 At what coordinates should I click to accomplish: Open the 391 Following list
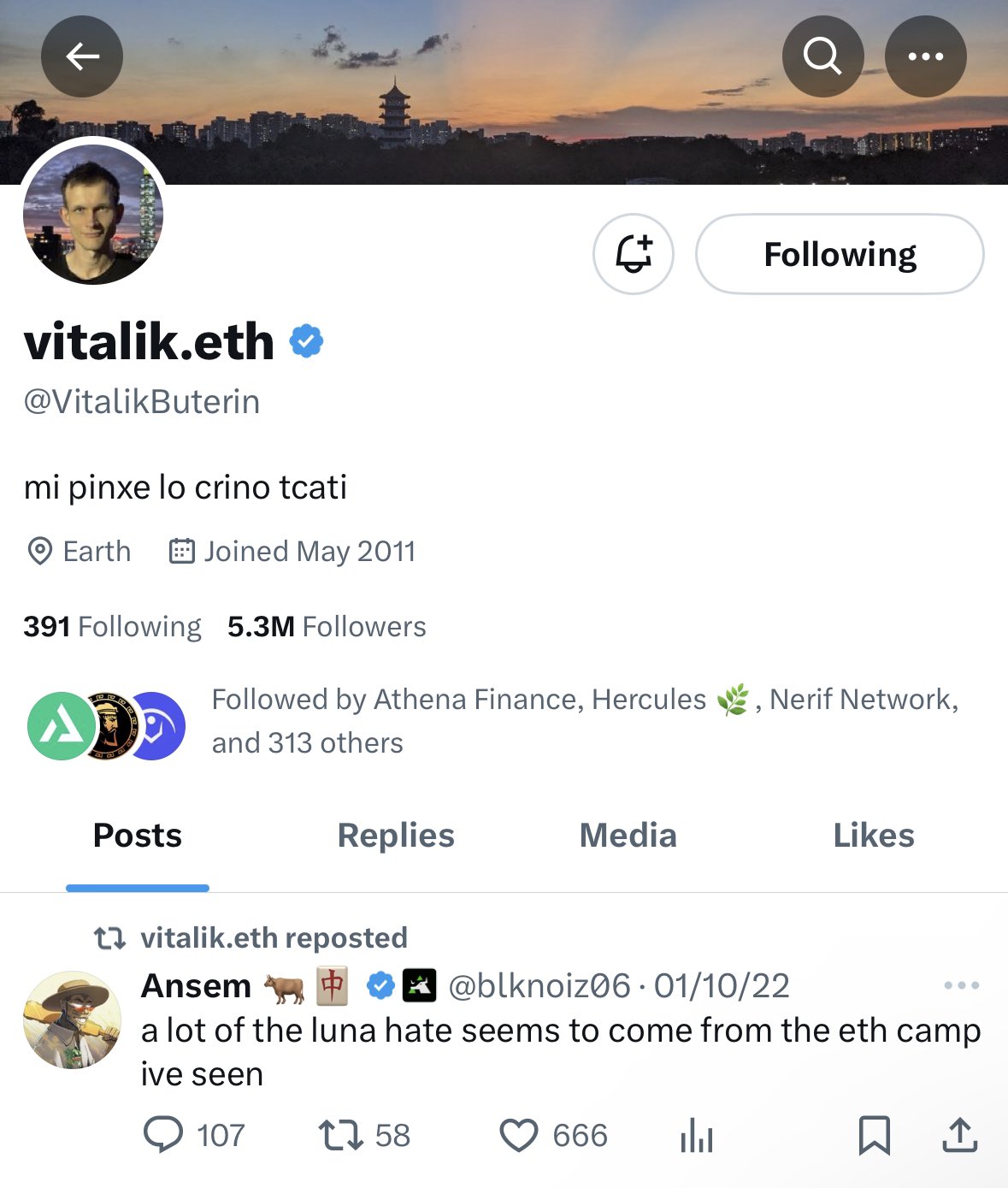112,626
